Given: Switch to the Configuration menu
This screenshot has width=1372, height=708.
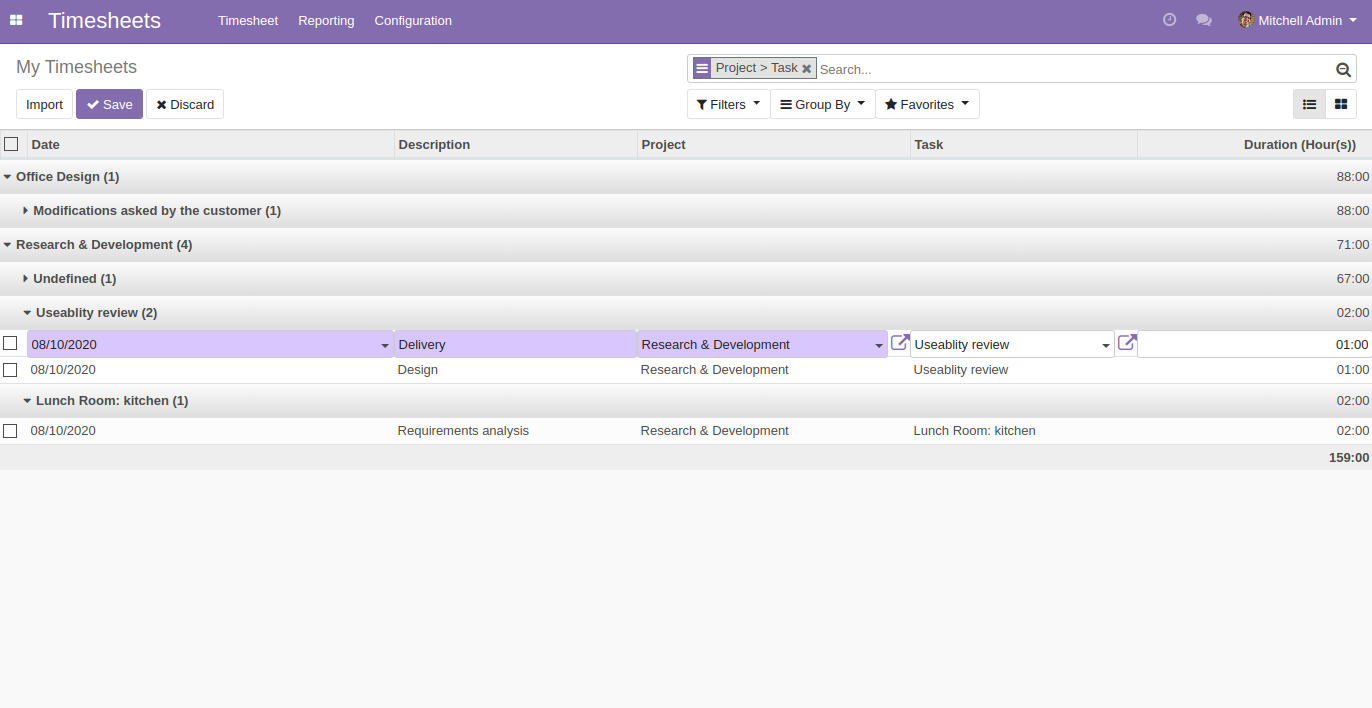Looking at the screenshot, I should point(413,20).
